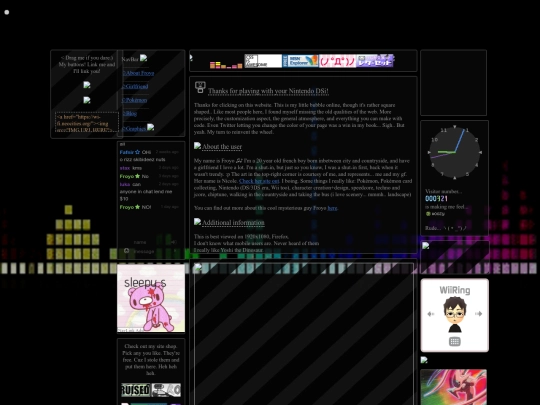The height and width of the screenshot is (405, 540).
Task: Open the Girlfriend nav link
Action: pos(135,86)
